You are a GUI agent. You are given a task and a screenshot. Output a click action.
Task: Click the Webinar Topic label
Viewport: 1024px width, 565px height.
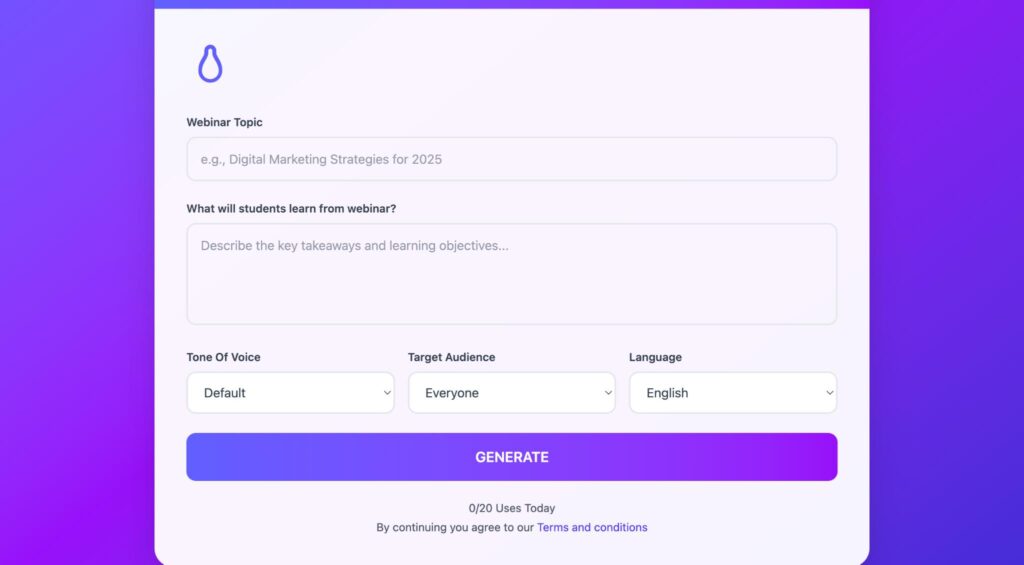[224, 122]
